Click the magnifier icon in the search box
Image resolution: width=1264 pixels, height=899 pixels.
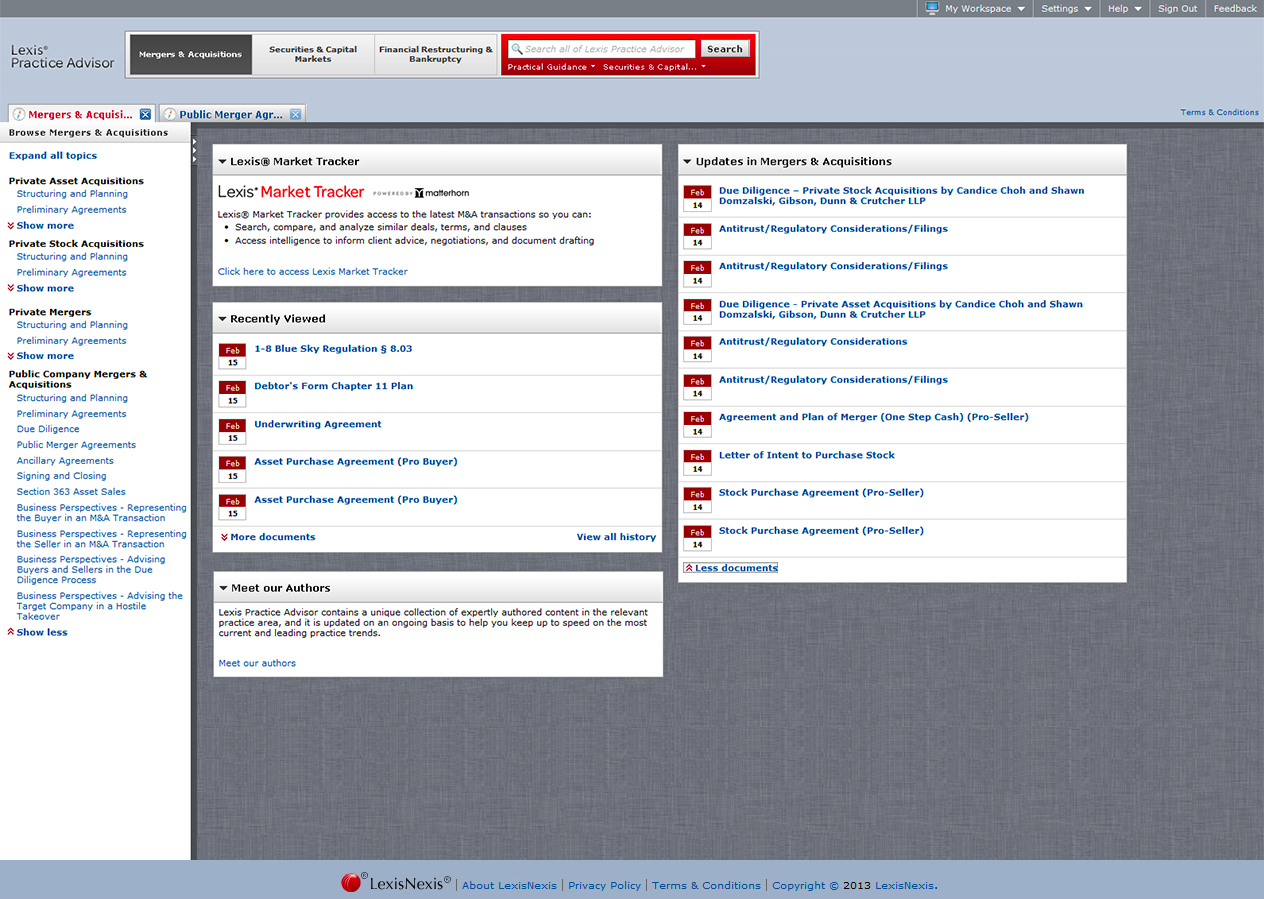pyautogui.click(x=517, y=49)
